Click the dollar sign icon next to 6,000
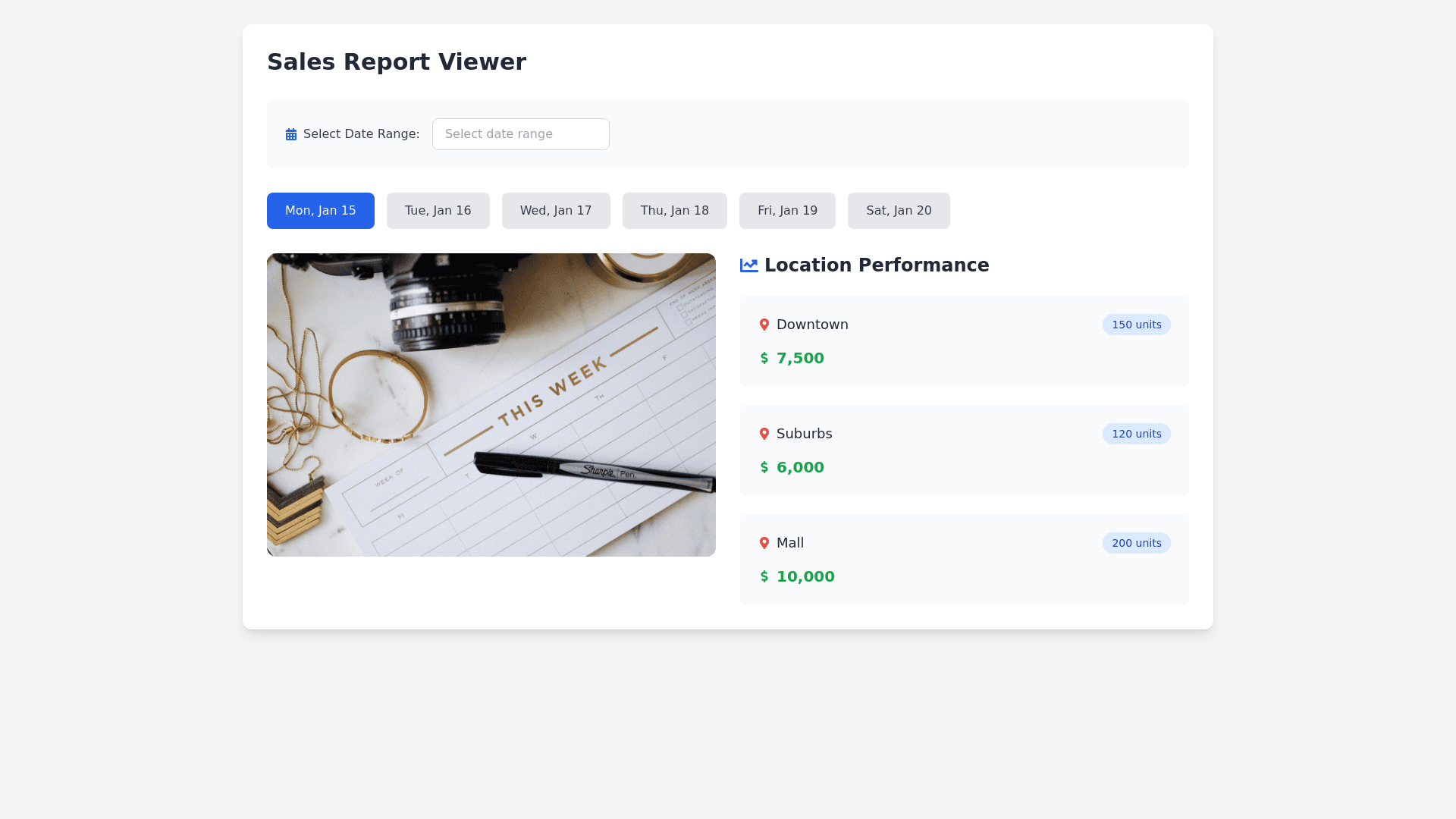The image size is (1456, 819). click(764, 467)
